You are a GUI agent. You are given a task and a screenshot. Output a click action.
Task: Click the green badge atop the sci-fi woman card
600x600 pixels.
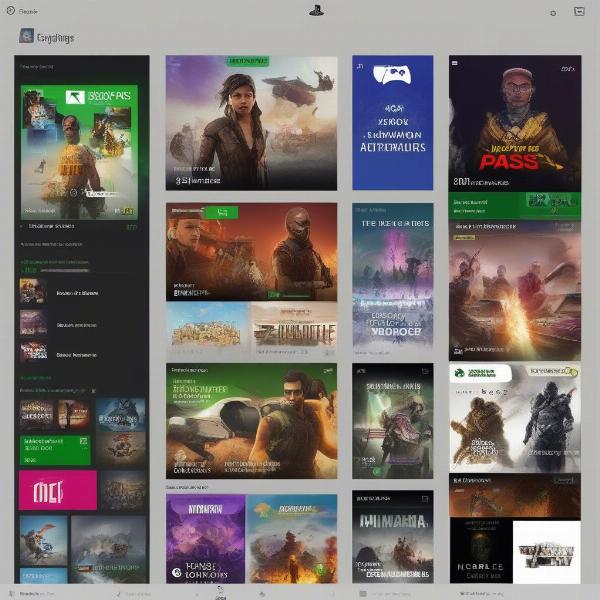pyautogui.click(x=248, y=61)
